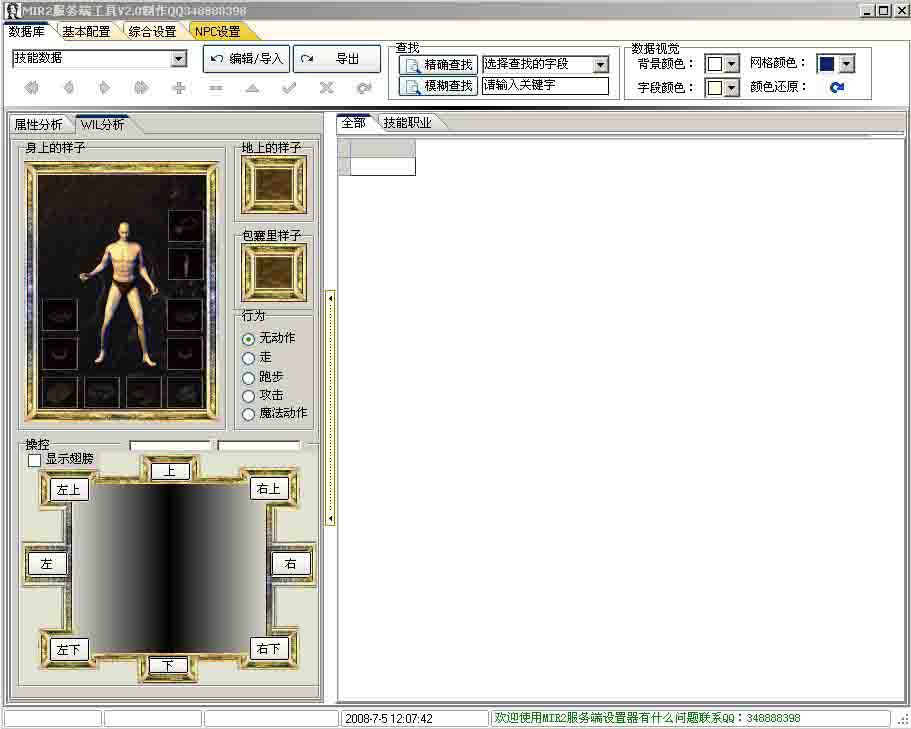Click the add record plus icon
This screenshot has height=729, width=911.
(179, 88)
